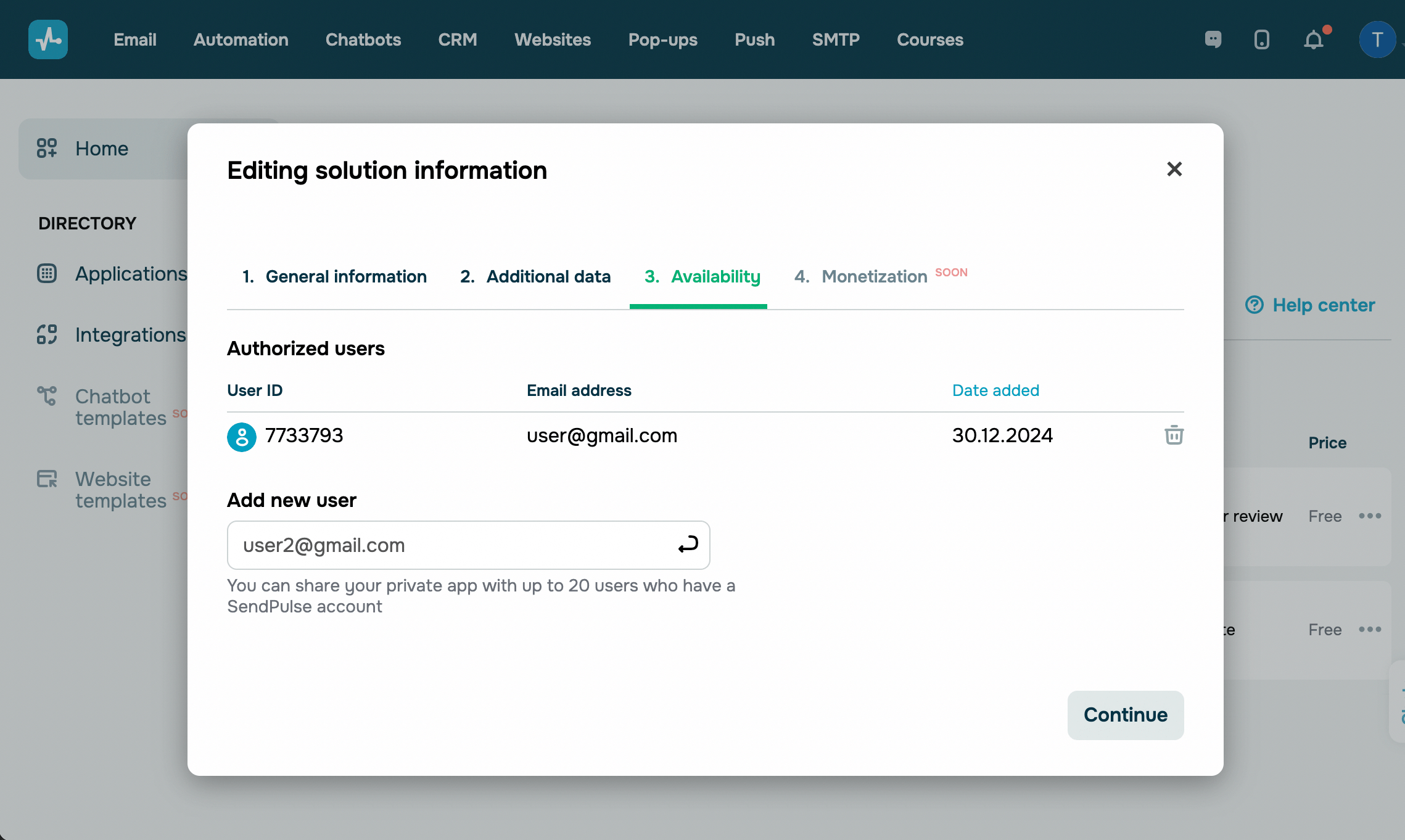Viewport: 1405px width, 840px height.
Task: Click the Continue button
Action: 1125,715
